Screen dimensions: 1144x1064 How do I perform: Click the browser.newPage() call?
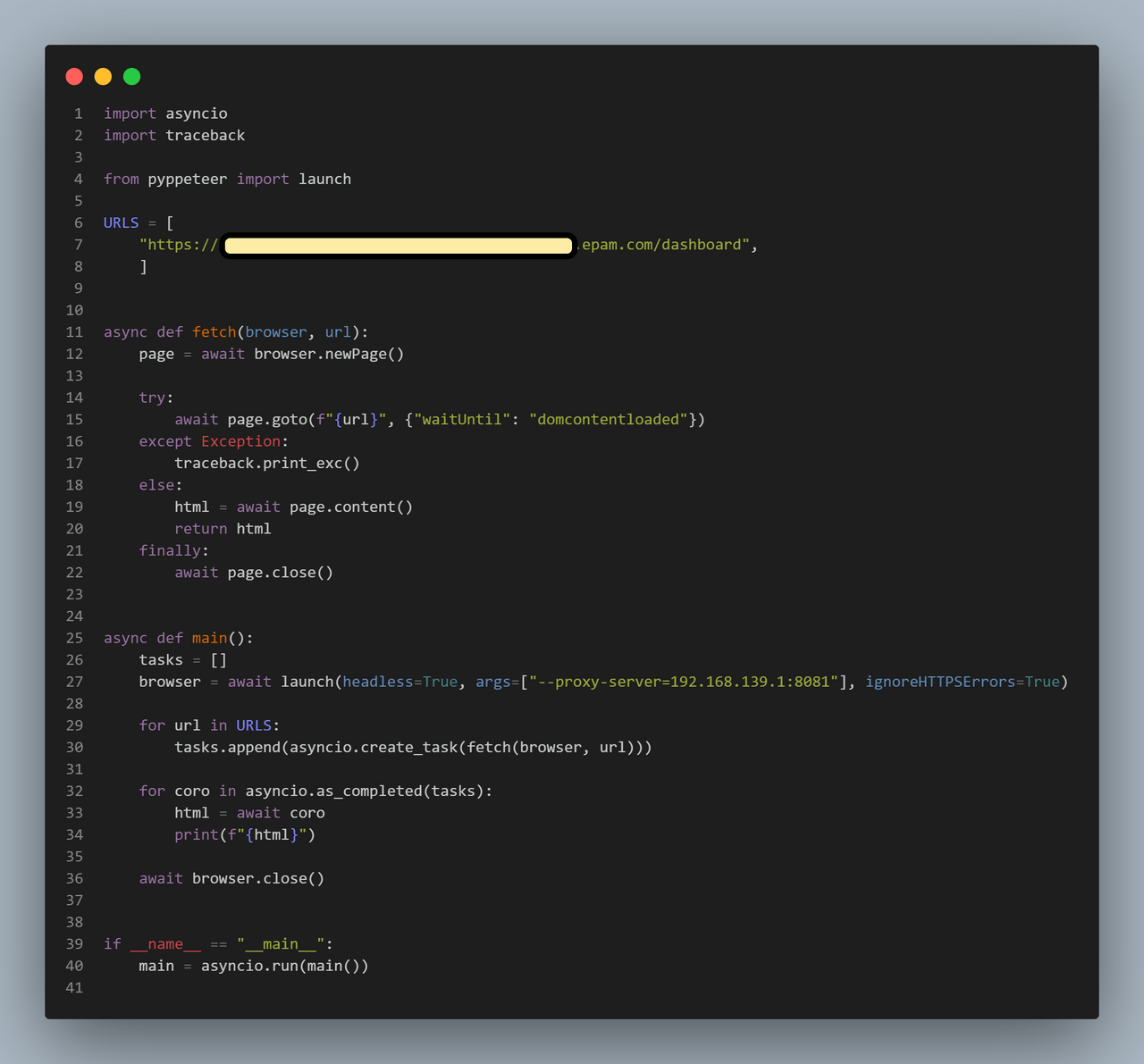pos(328,354)
